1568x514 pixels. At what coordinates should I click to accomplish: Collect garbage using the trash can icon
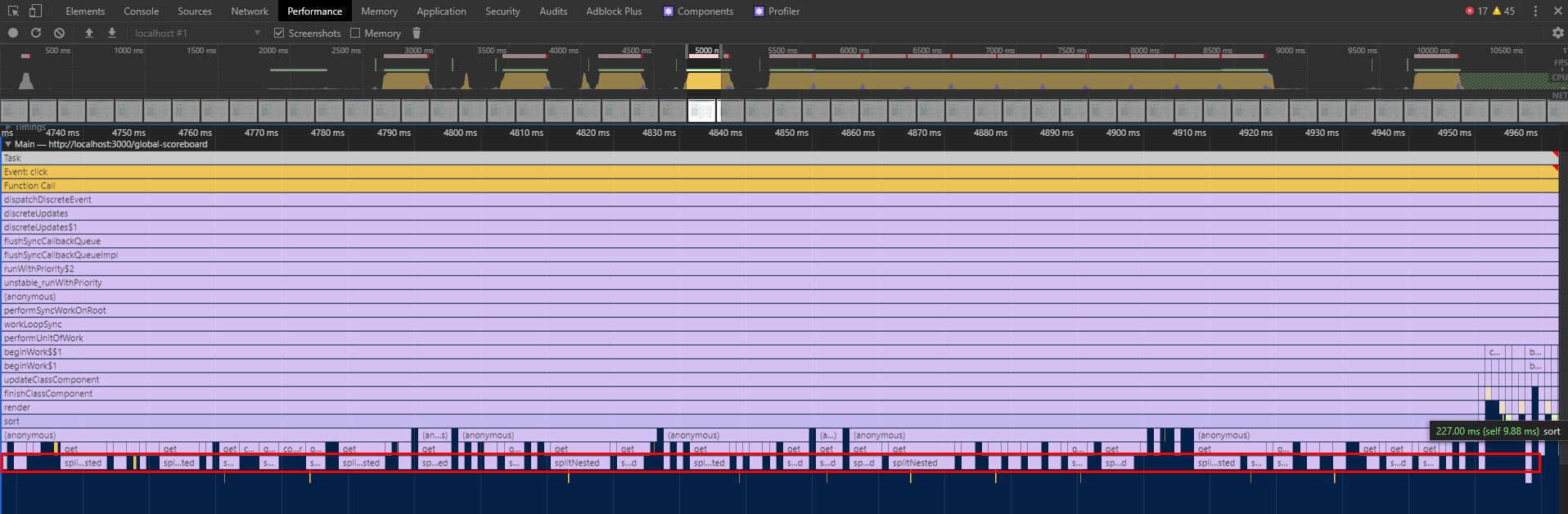(417, 33)
